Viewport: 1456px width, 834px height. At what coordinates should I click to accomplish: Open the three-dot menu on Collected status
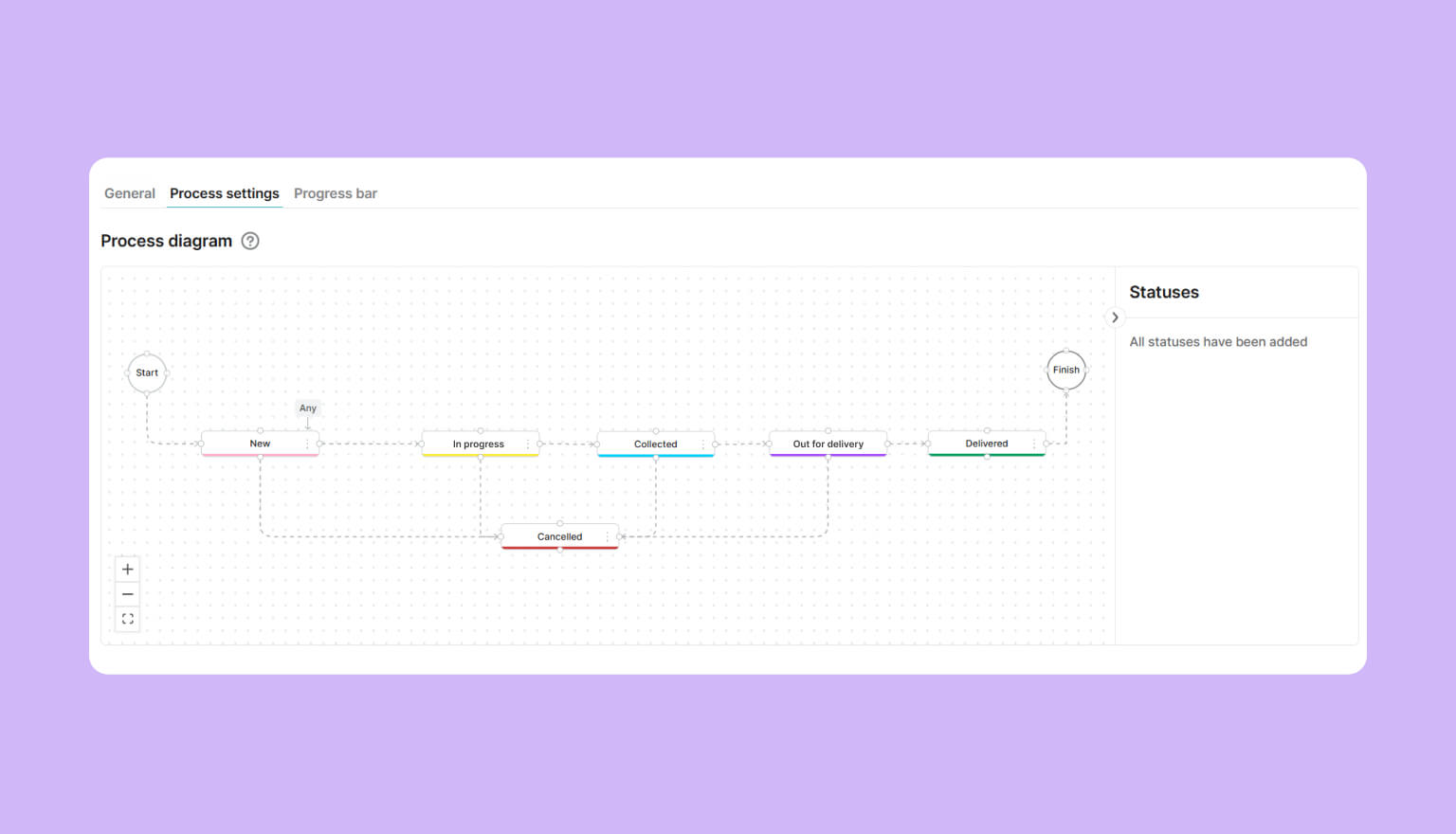(702, 444)
